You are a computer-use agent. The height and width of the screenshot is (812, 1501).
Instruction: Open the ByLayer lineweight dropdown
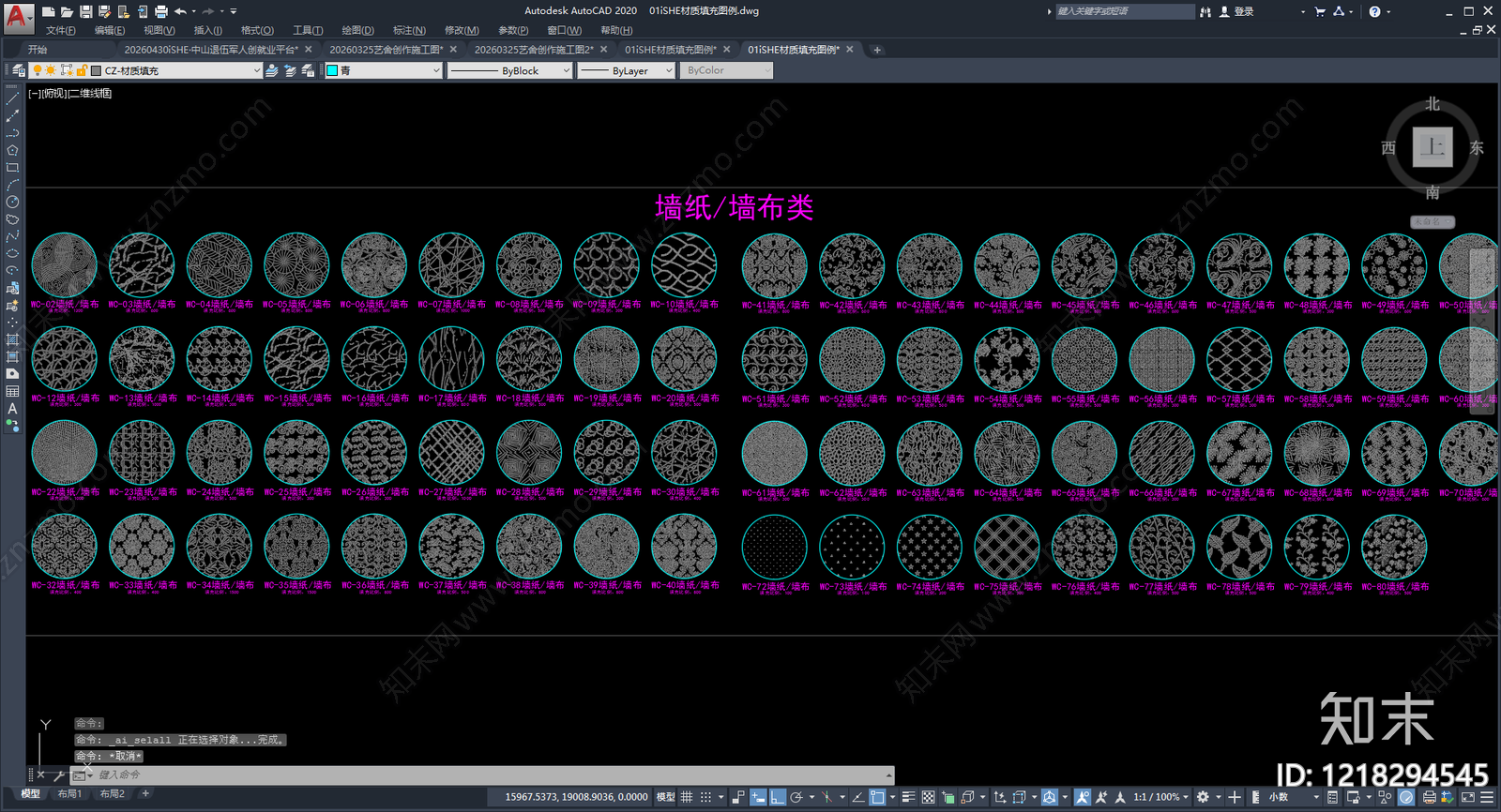click(x=626, y=70)
